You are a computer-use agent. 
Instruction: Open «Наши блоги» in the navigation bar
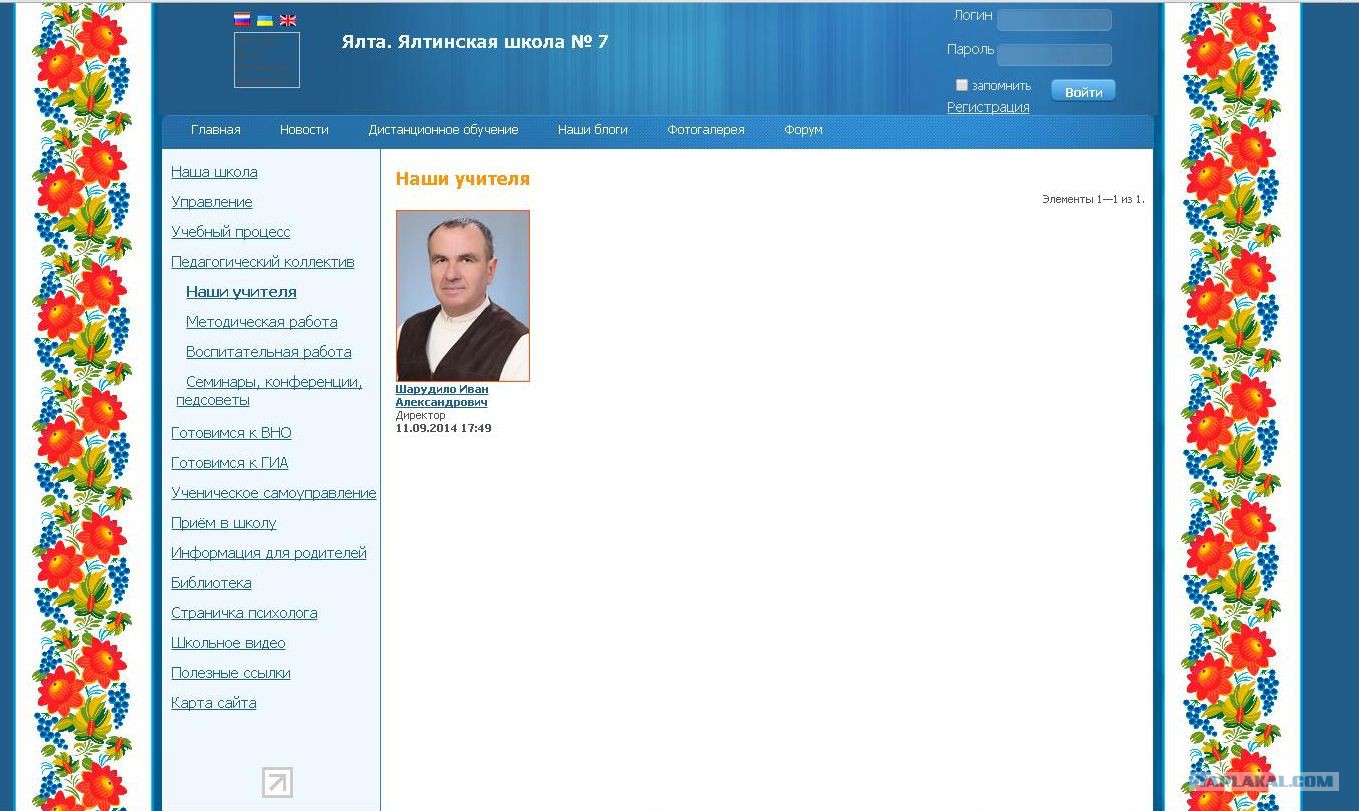593,130
